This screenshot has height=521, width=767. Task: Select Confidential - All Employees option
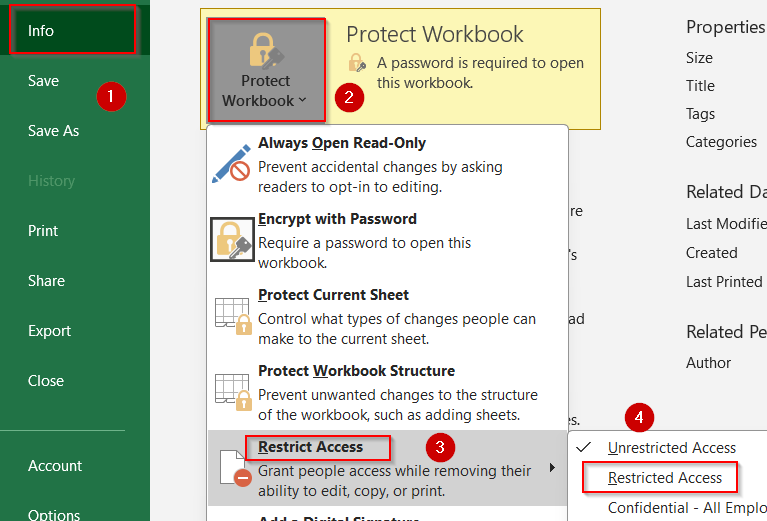[687, 508]
